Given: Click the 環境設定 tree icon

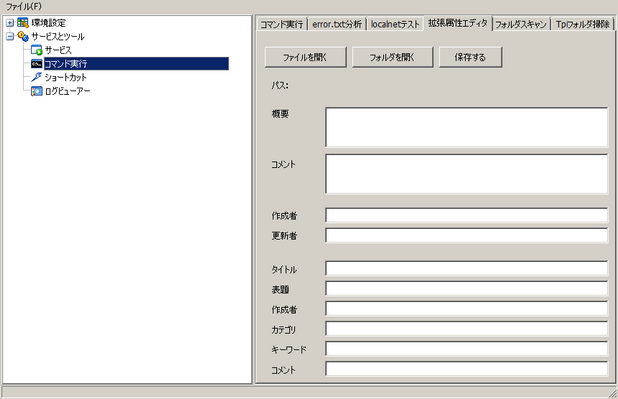Looking at the screenshot, I should click(x=23, y=23).
